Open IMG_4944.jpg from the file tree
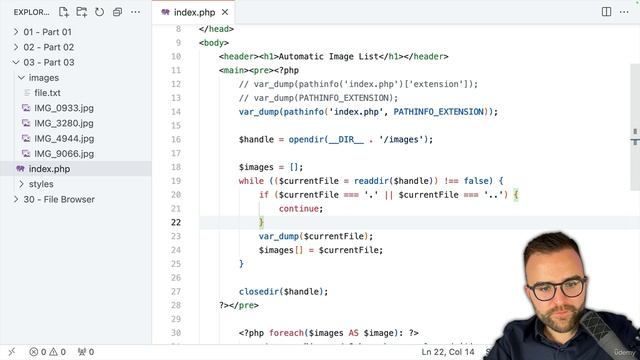The height and width of the screenshot is (360, 640). click(76, 139)
